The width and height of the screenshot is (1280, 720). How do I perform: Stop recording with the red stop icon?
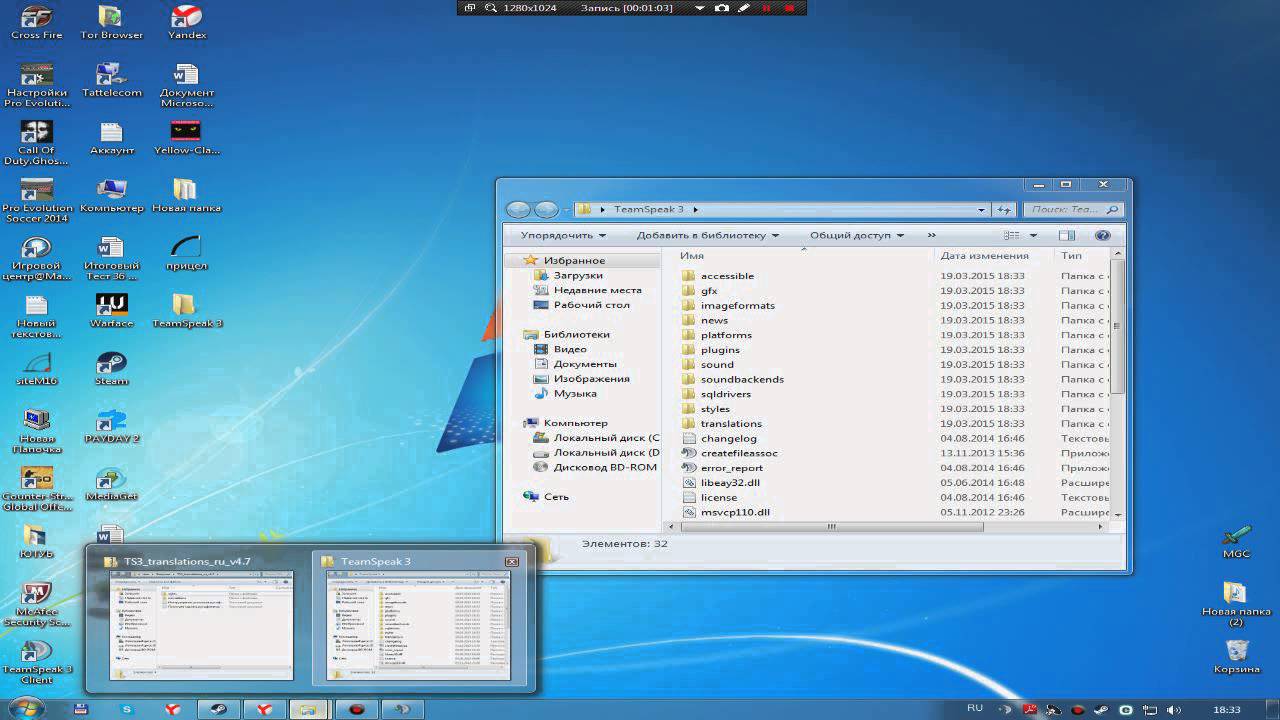790,8
